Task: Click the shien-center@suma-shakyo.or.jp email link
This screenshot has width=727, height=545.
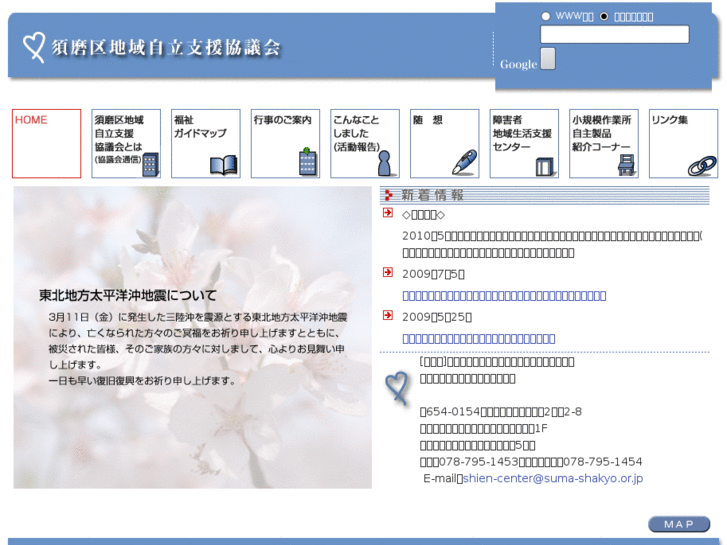Action: [553, 478]
